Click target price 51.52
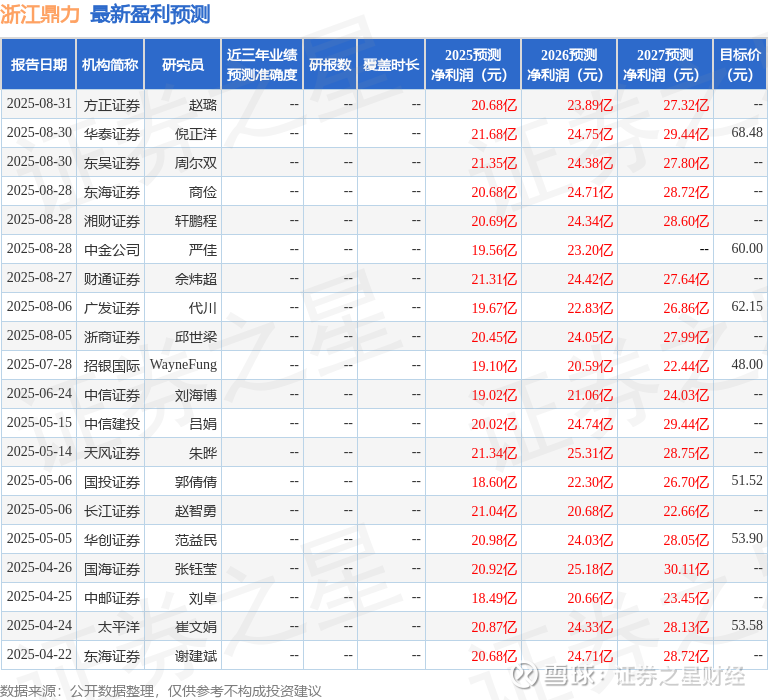Viewport: 768px width, 700px height. [747, 480]
